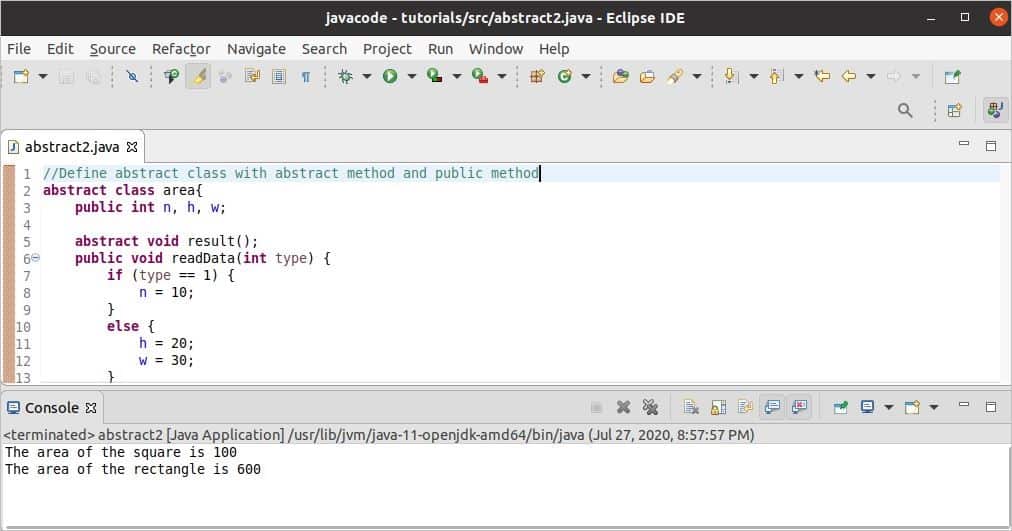The width and height of the screenshot is (1012, 531).
Task: Toggle Block Selection Mode icon
Action: tap(279, 77)
